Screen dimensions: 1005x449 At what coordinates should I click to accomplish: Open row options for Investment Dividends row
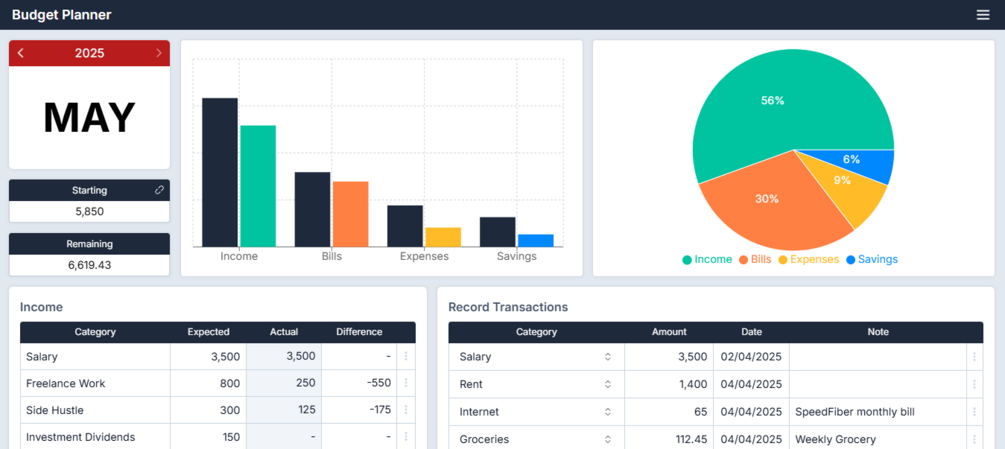[x=406, y=437]
